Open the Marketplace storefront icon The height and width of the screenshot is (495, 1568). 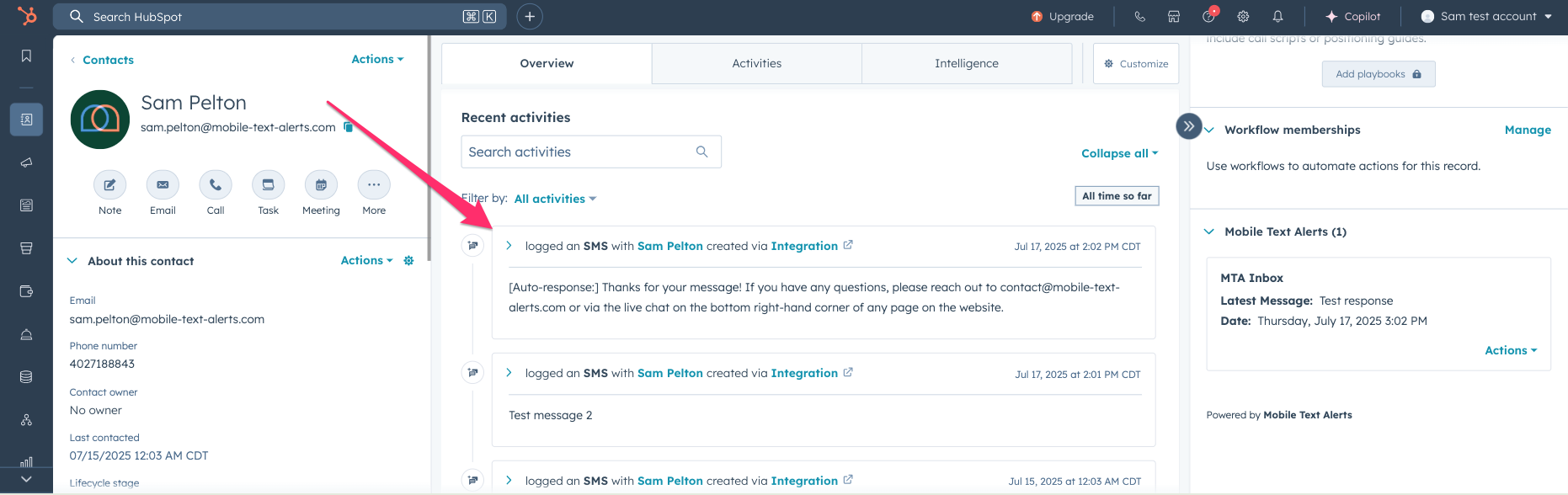click(x=1174, y=16)
